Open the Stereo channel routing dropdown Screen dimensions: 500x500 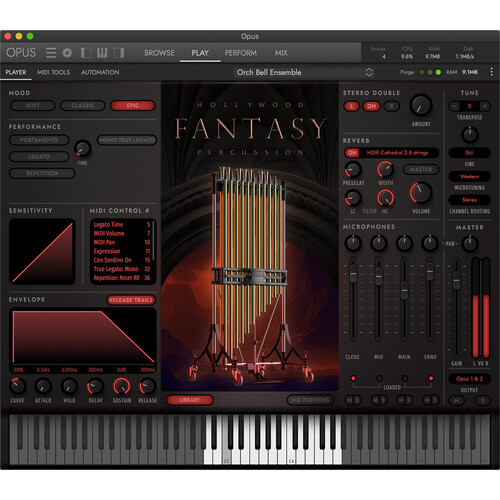point(469,200)
